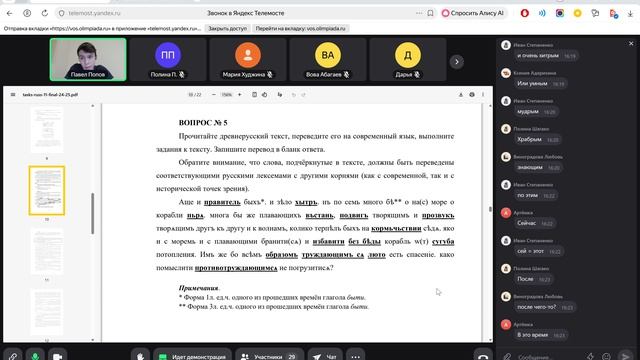Go back in the browser
640x360 pixels.
(x=9, y=13)
